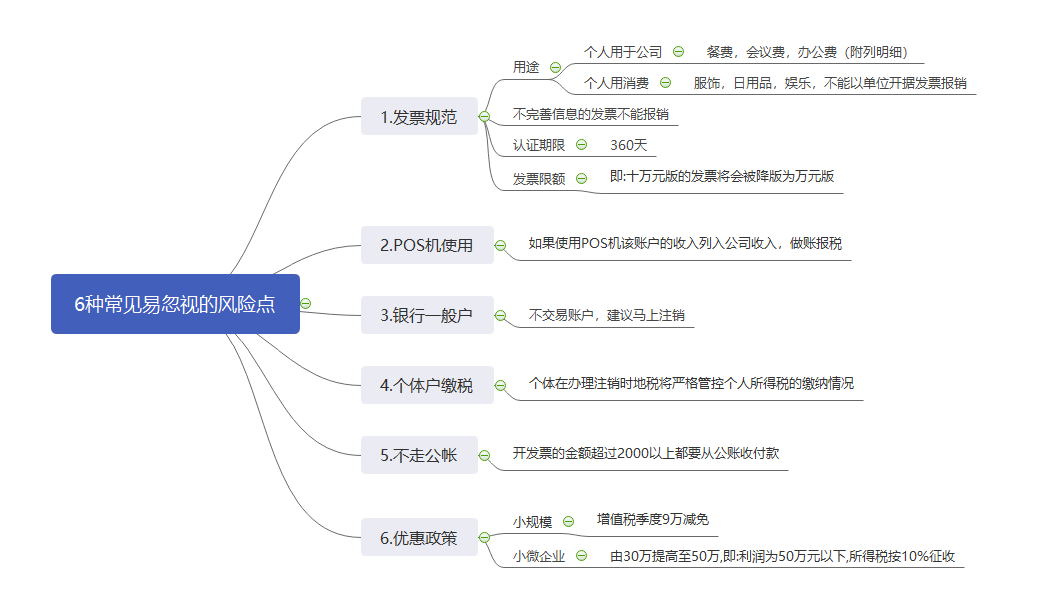The image size is (1045, 599).
Task: Collapse the 6.优惠政策 branch toggle
Action: click(x=485, y=538)
